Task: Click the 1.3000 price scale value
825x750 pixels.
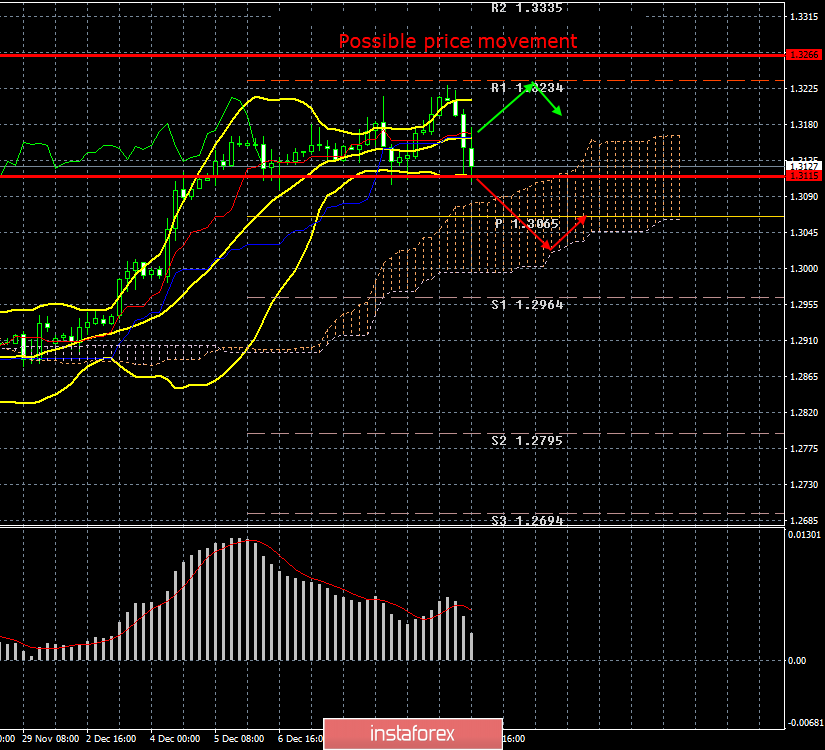Action: tap(804, 268)
